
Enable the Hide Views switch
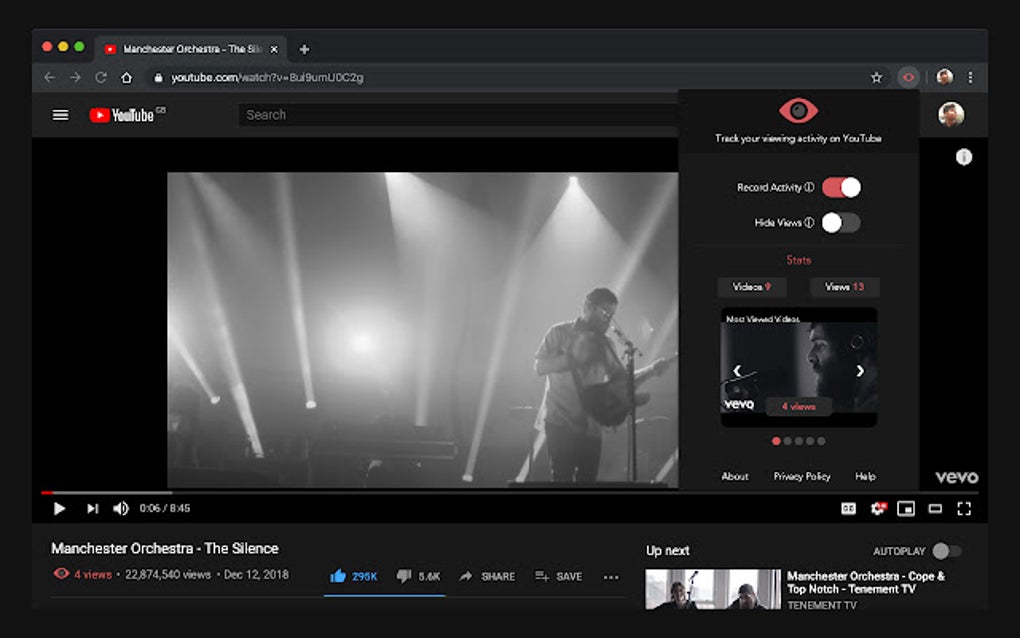pos(840,223)
